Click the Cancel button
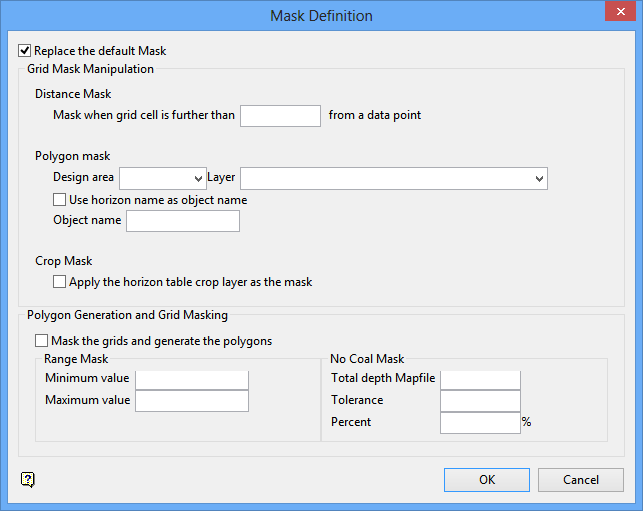The height and width of the screenshot is (511, 643). point(580,480)
